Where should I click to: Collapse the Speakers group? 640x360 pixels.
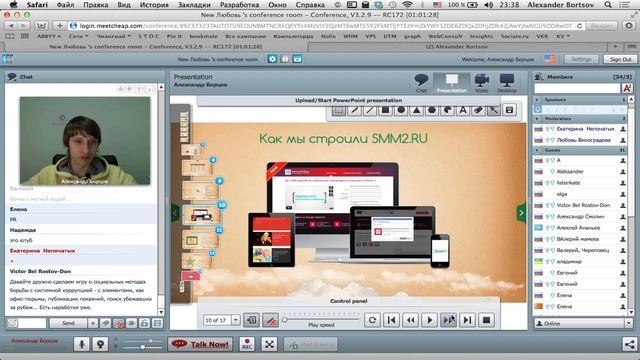(x=537, y=100)
